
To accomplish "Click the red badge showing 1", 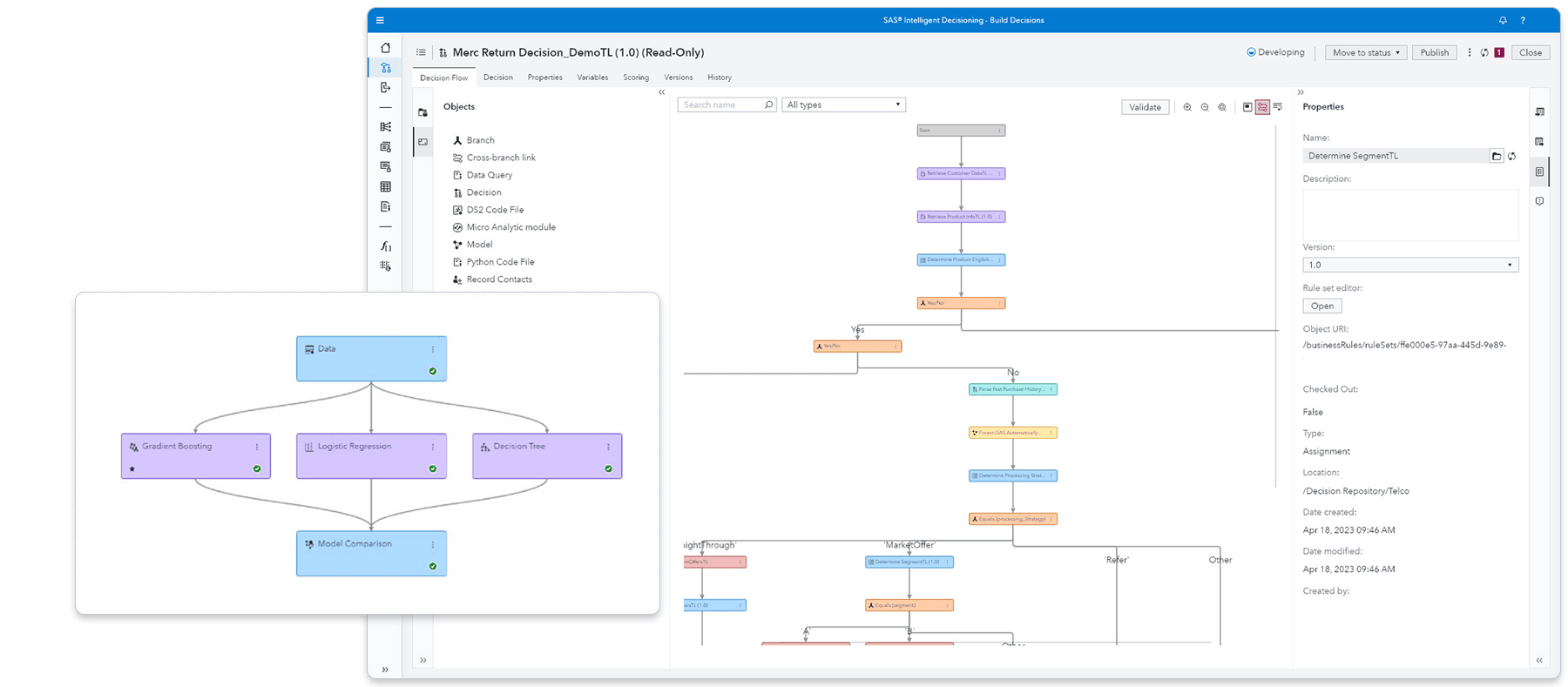I will pyautogui.click(x=1499, y=52).
